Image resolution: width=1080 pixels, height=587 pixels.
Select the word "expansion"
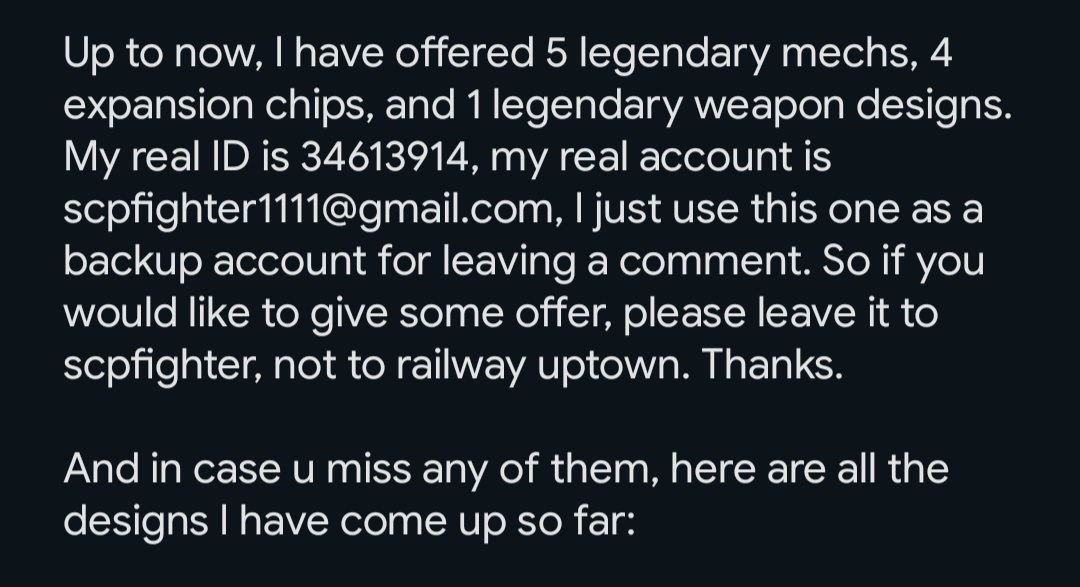(158, 107)
